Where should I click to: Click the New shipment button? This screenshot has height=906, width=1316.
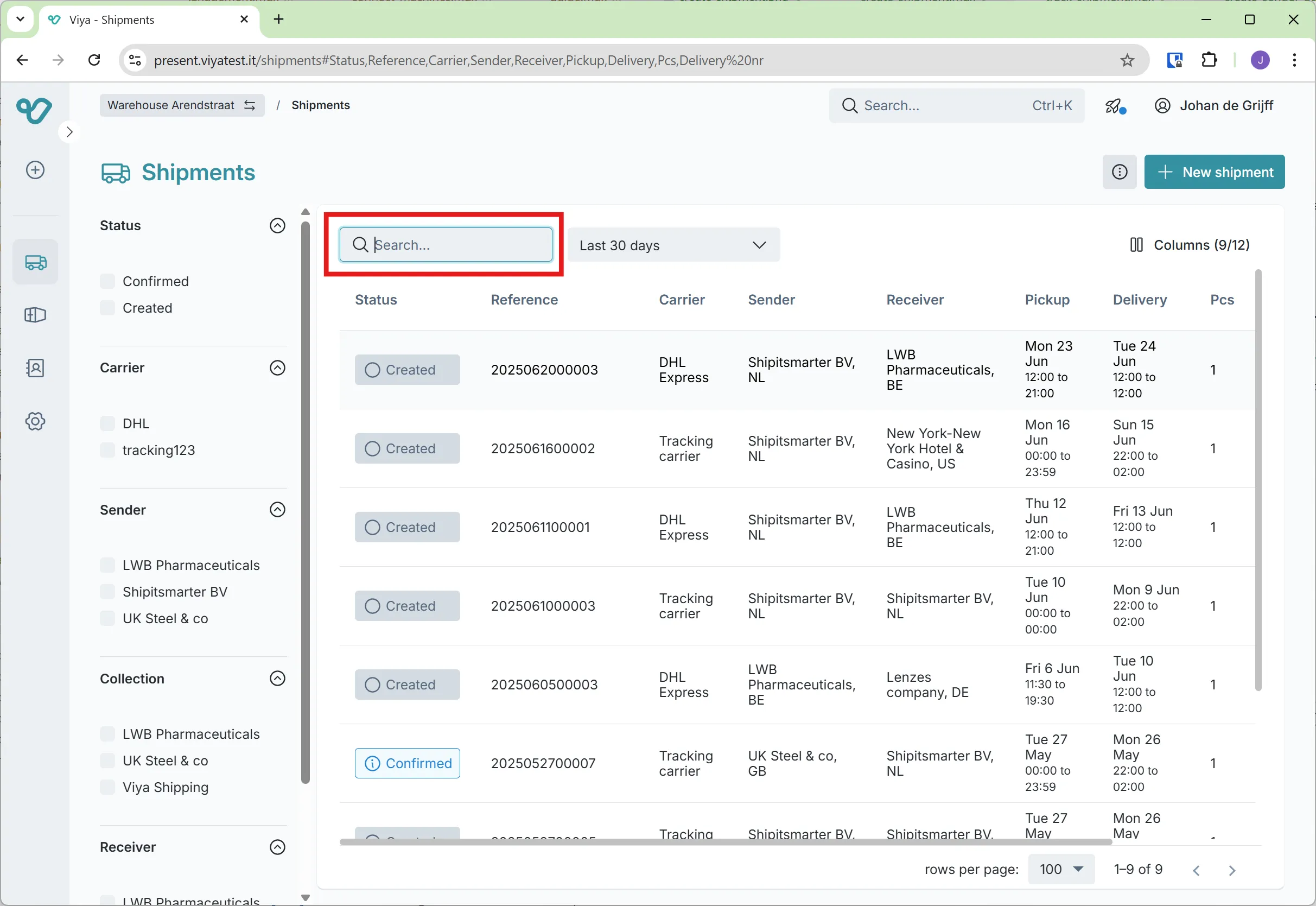pyautogui.click(x=1214, y=172)
